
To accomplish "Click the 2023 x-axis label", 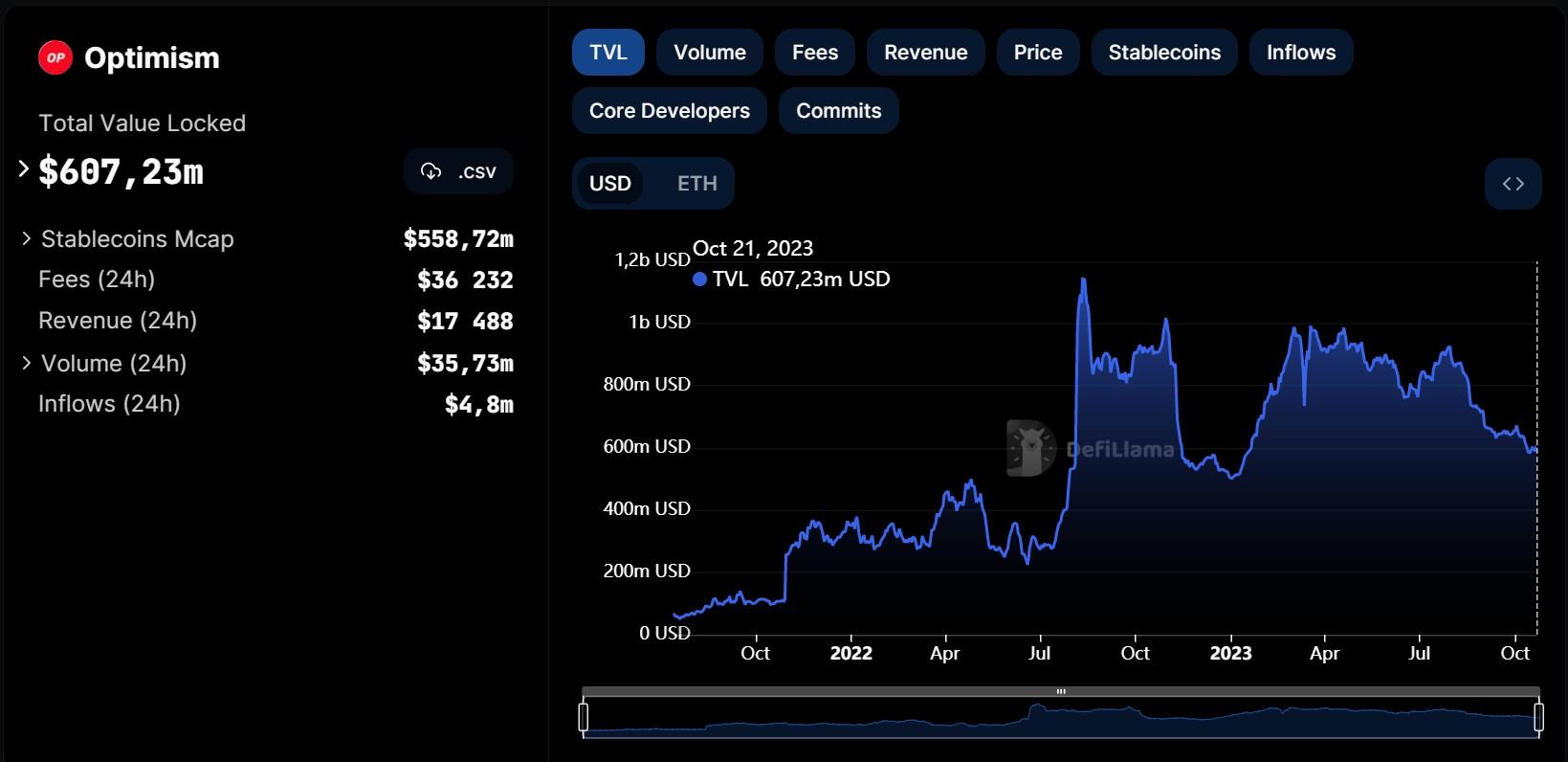I will tap(1230, 653).
